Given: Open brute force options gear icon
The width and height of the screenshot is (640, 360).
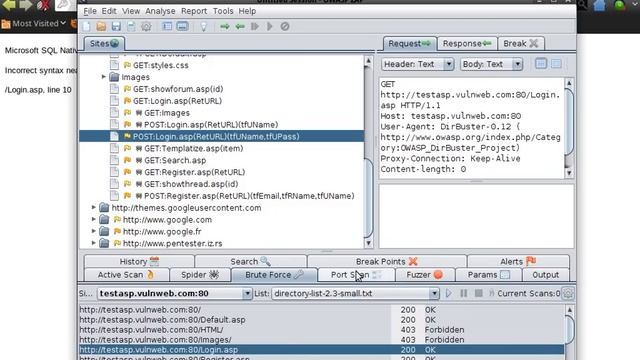Looking at the screenshot, I should [x=568, y=293].
